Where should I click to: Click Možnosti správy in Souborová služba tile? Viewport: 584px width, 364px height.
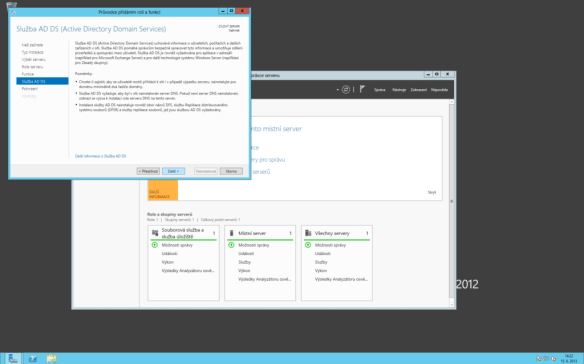[177, 245]
